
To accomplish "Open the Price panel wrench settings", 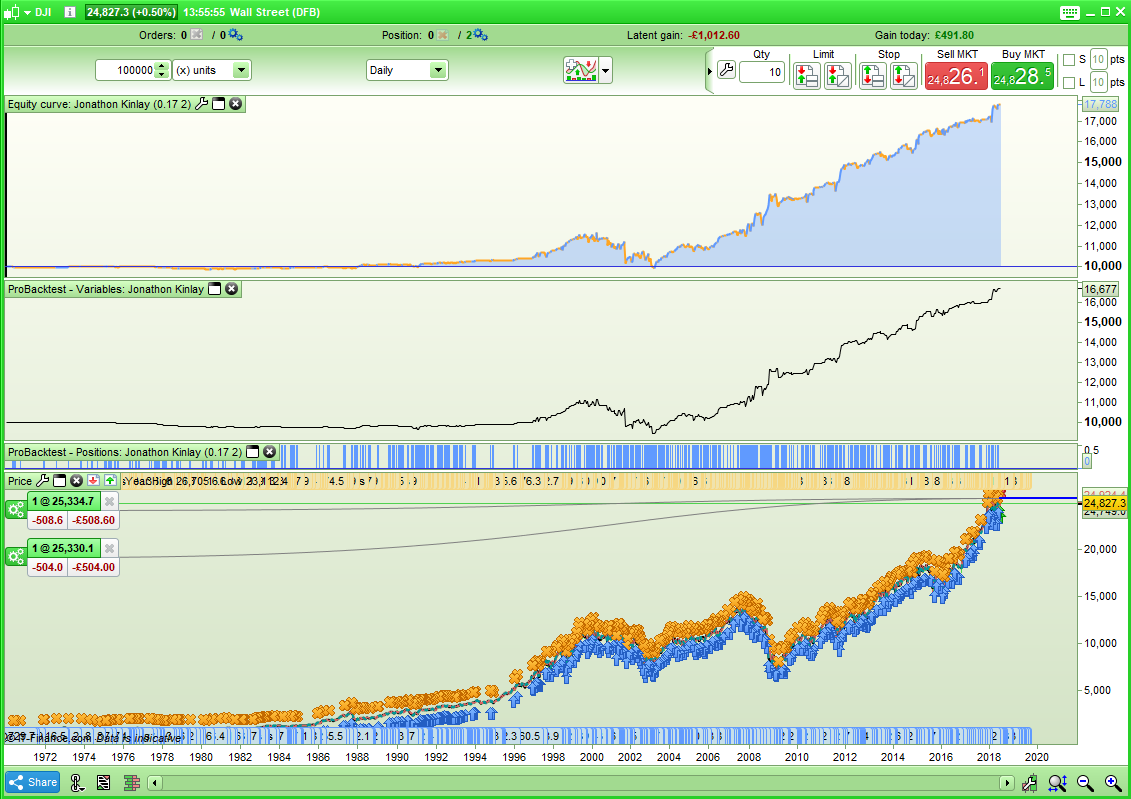I will (43, 480).
